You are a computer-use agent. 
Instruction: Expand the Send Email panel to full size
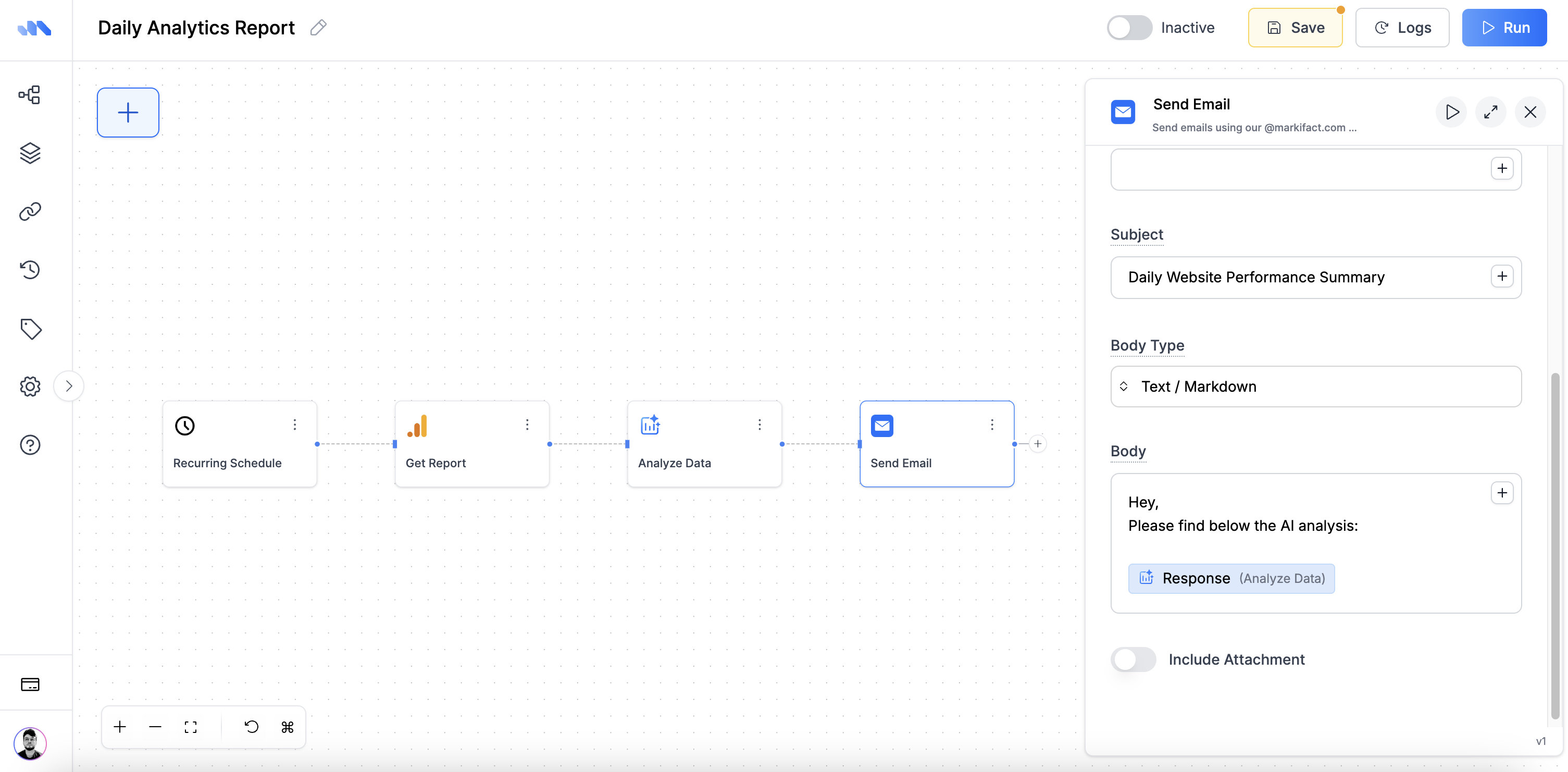1490,112
